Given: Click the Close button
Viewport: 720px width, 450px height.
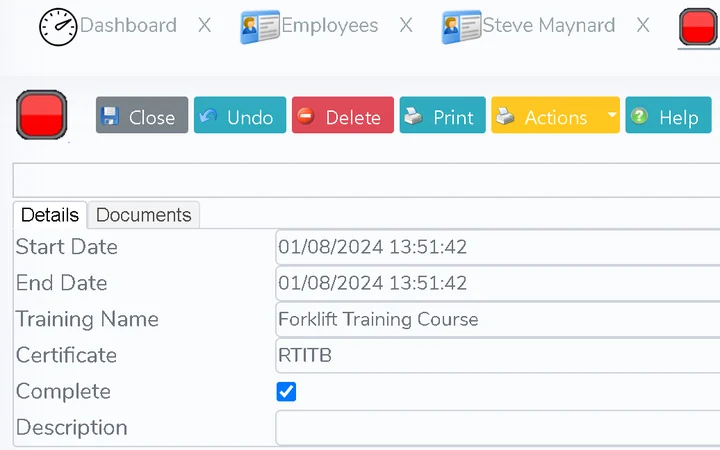Looking at the screenshot, I should pyautogui.click(x=142, y=115).
